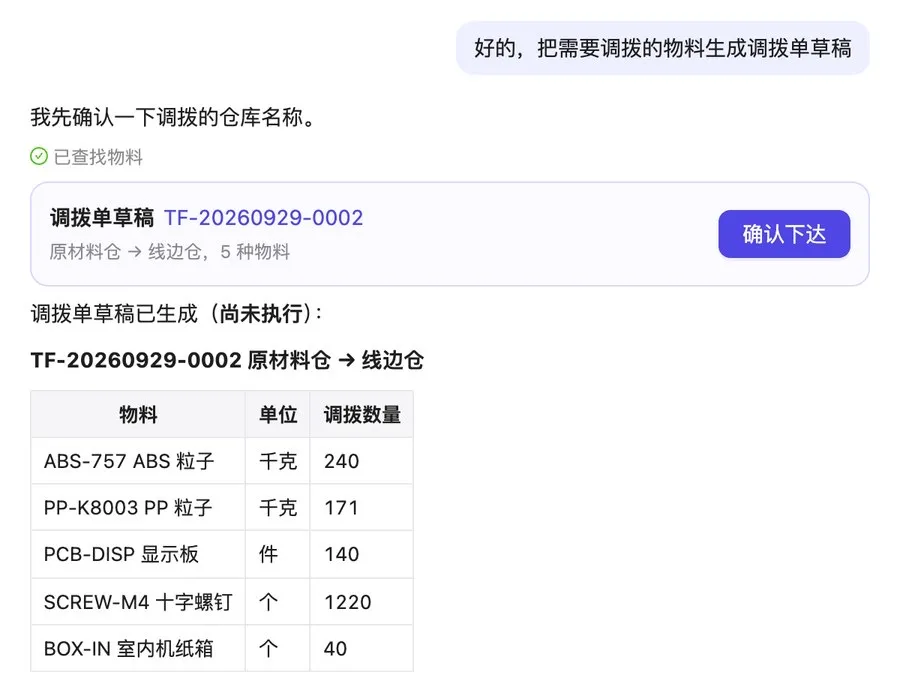Click the green check icon beside 已查找物料
Viewport: 900px width, 675px height.
pyautogui.click(x=38, y=156)
